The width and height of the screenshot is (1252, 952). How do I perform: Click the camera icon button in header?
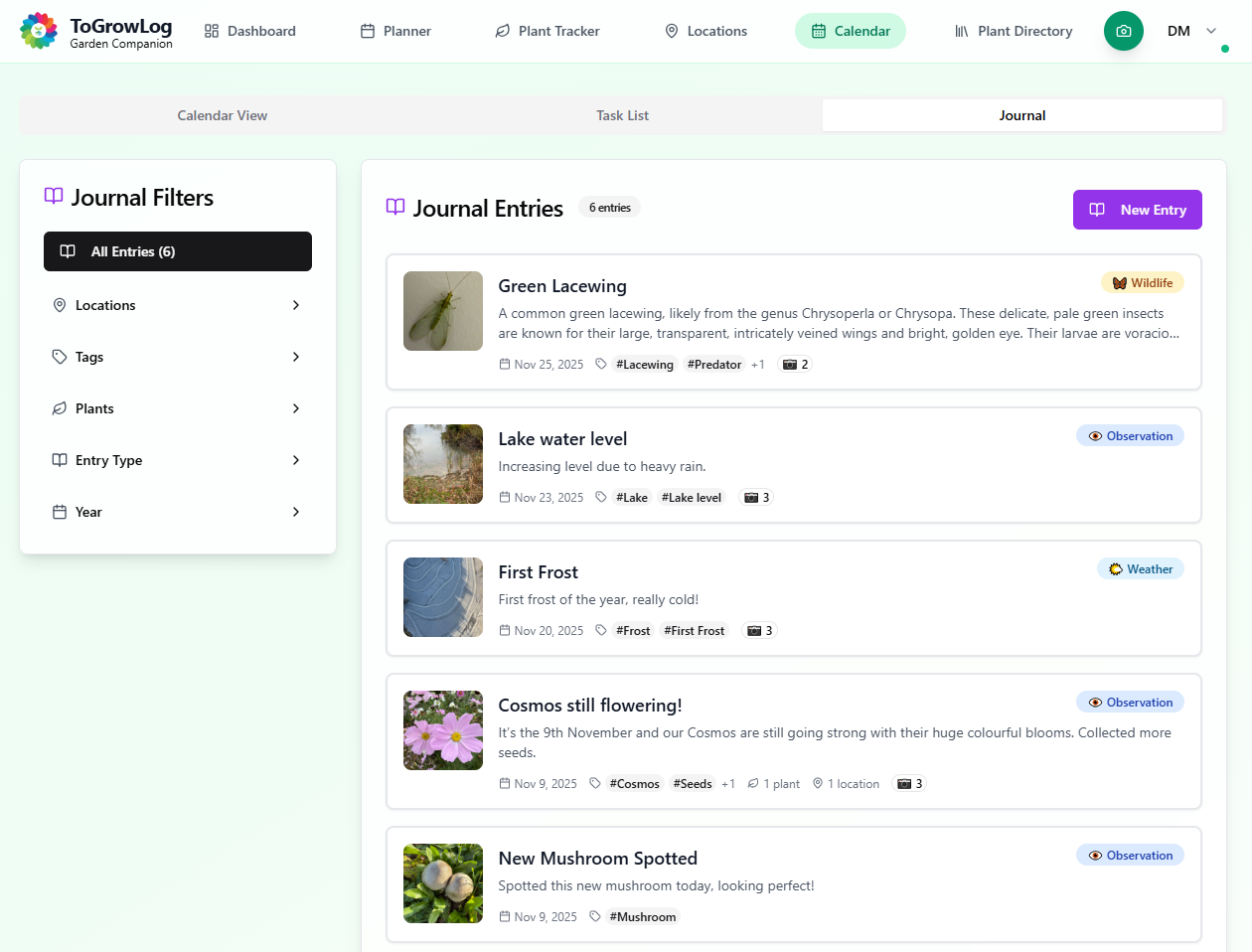(x=1123, y=31)
